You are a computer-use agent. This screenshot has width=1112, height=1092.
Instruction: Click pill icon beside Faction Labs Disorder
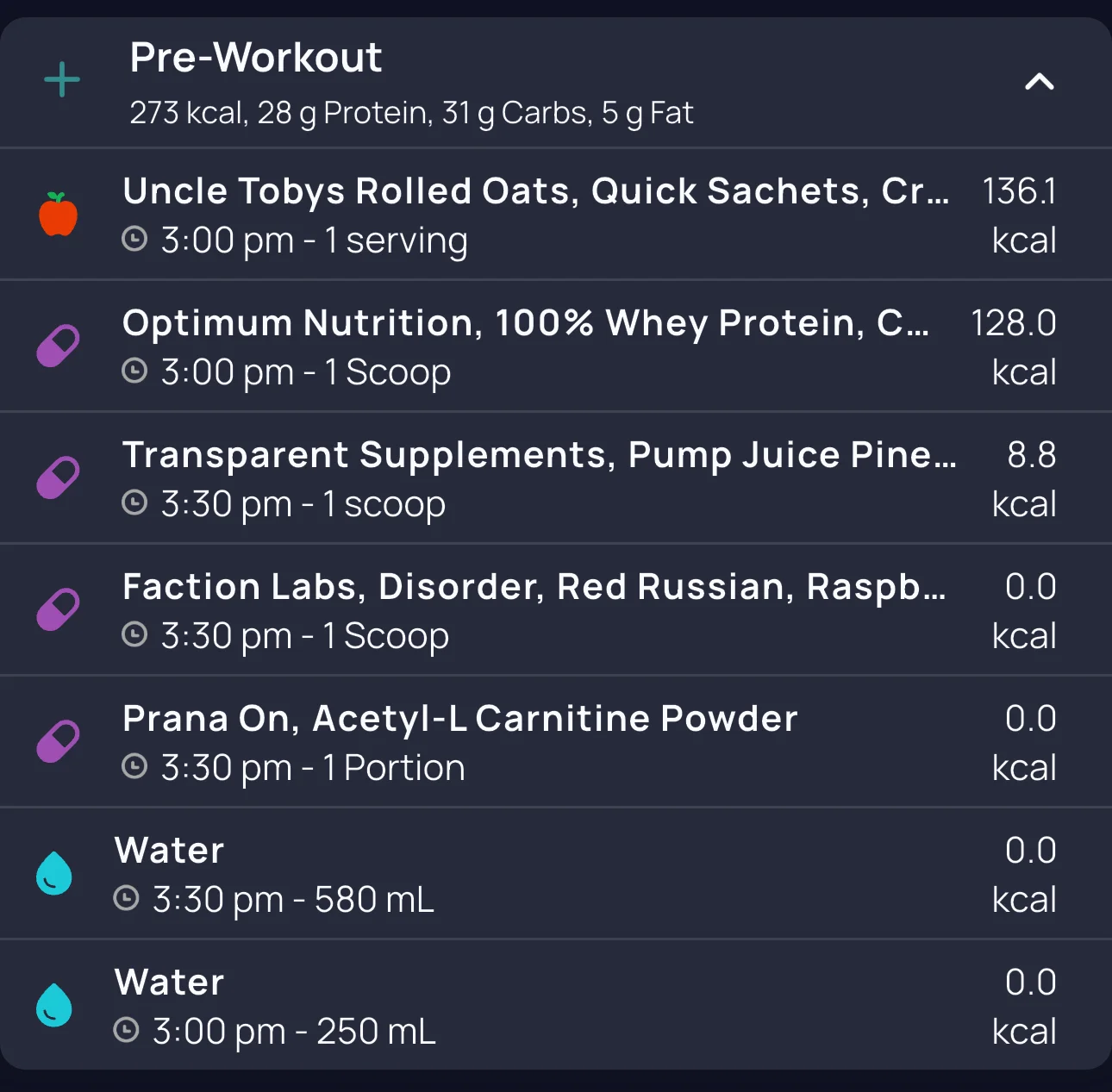point(58,610)
